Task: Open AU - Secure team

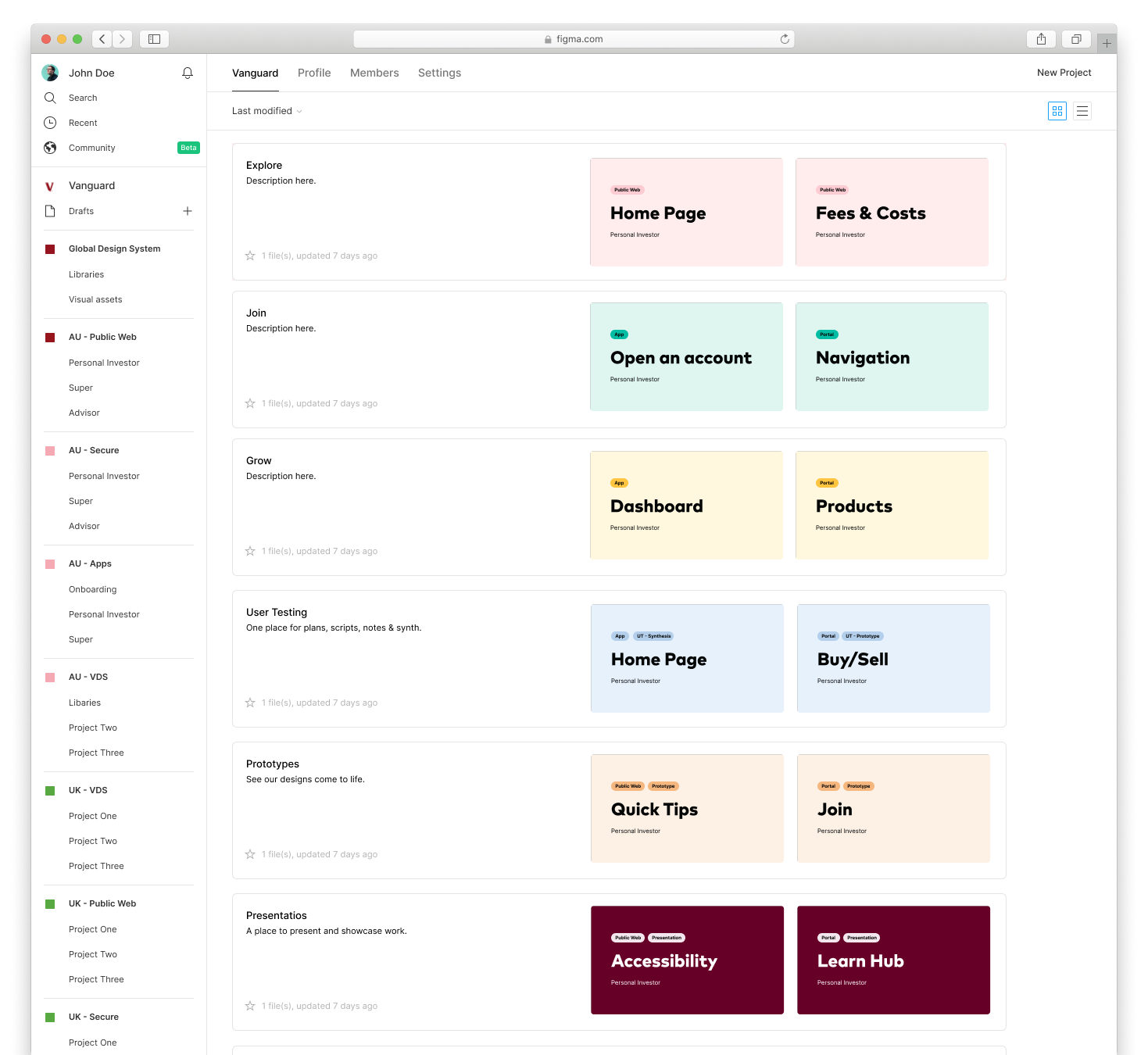Action: pos(94,450)
